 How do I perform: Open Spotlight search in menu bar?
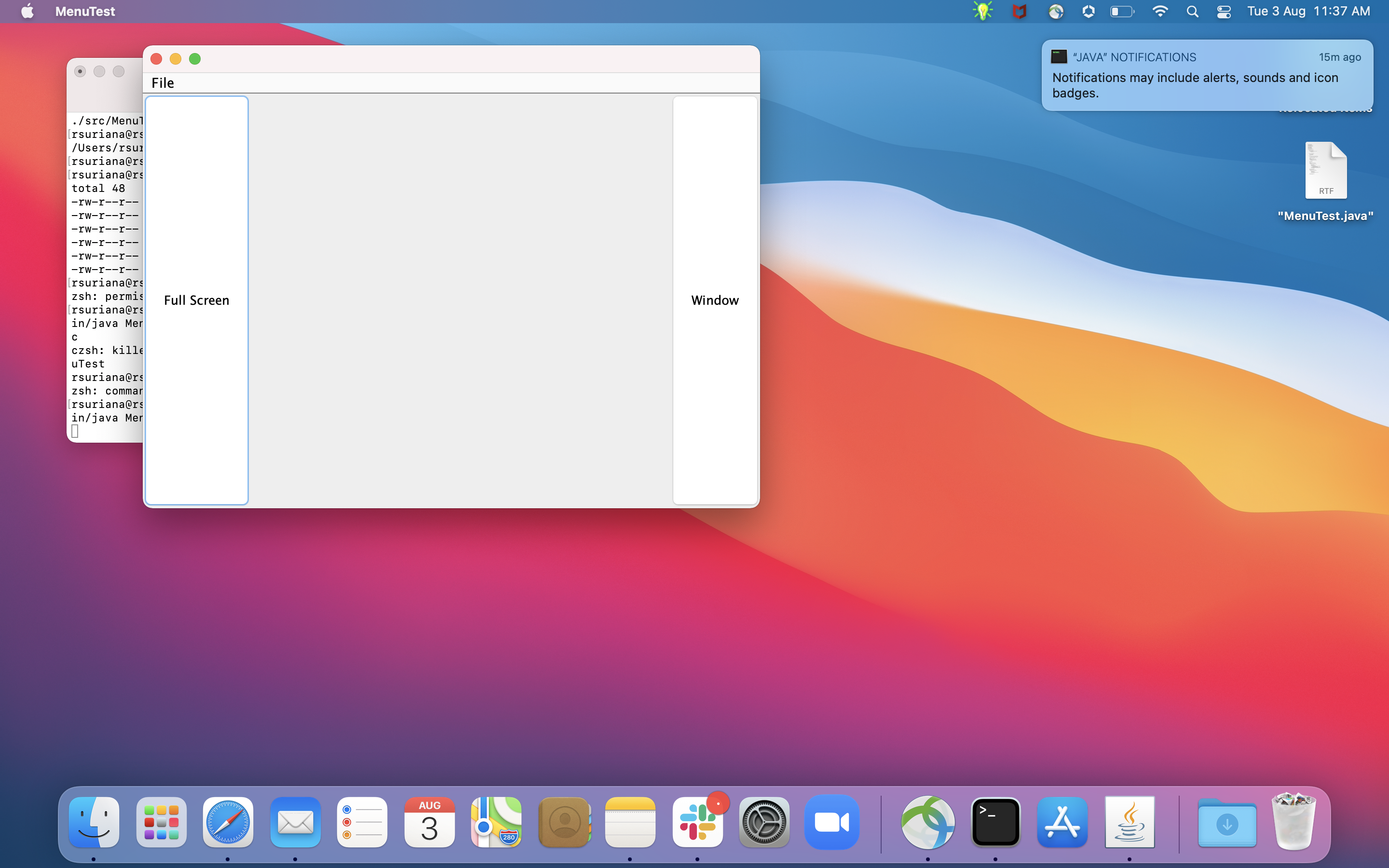1192,12
